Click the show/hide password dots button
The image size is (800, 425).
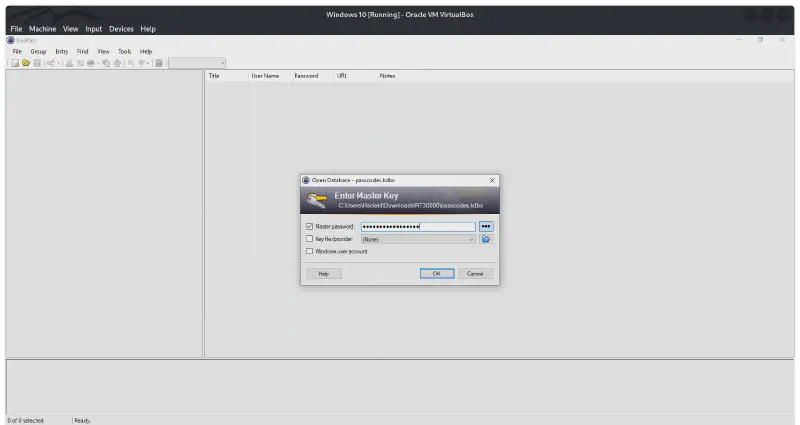486,227
